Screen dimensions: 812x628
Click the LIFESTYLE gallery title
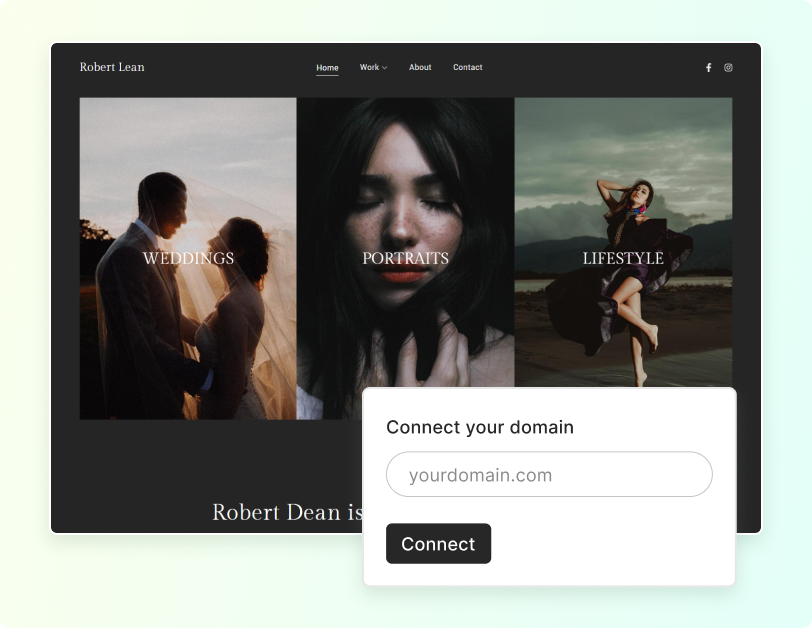[623, 258]
